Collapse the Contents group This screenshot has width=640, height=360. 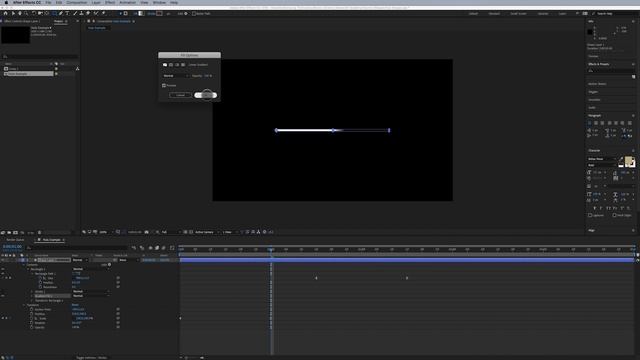pyautogui.click(x=24, y=264)
